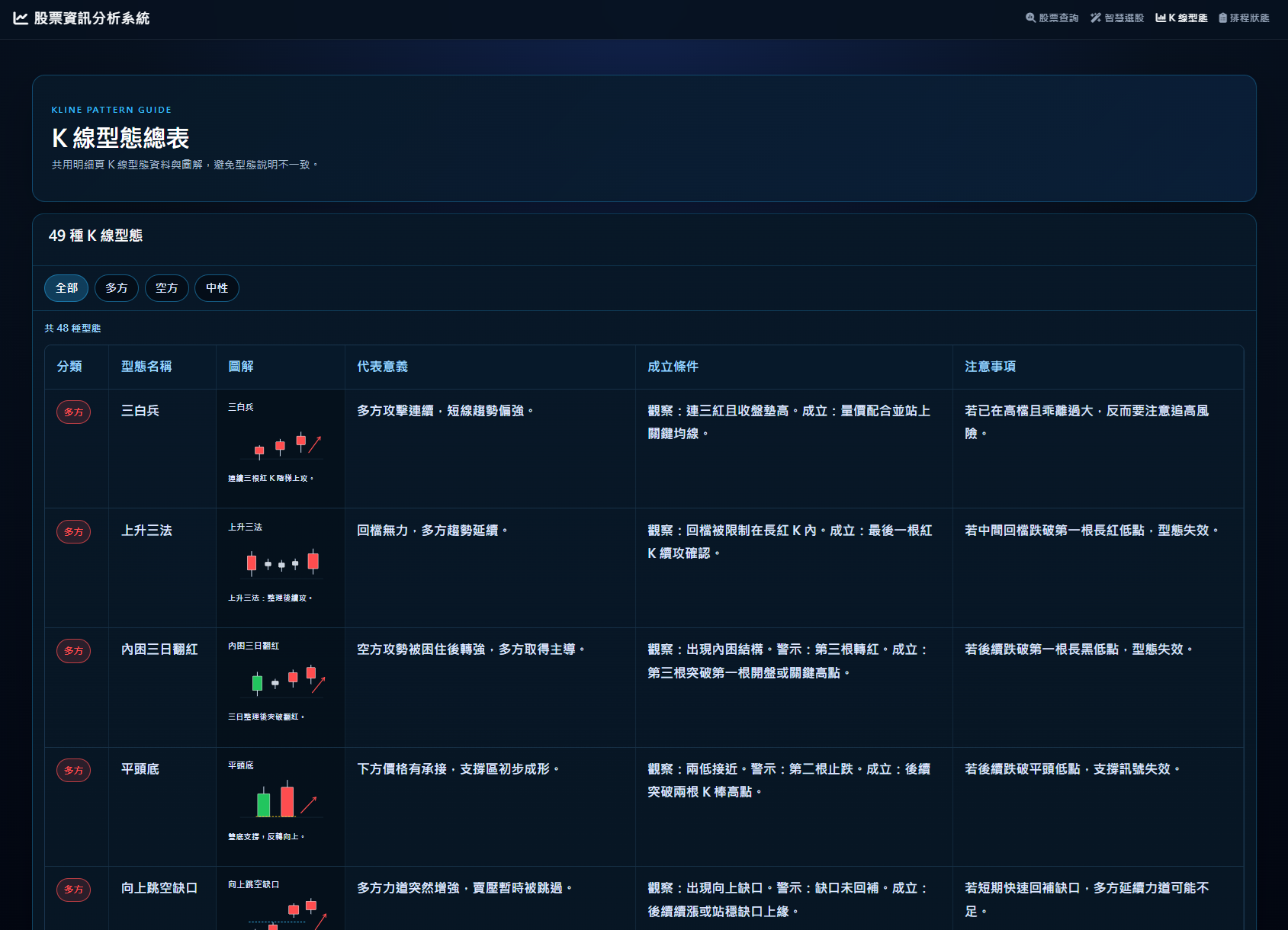The width and height of the screenshot is (1288, 930).
Task: Click text 多方力道突然增強，賣壓暫時被跳過。
Action: click(x=465, y=888)
